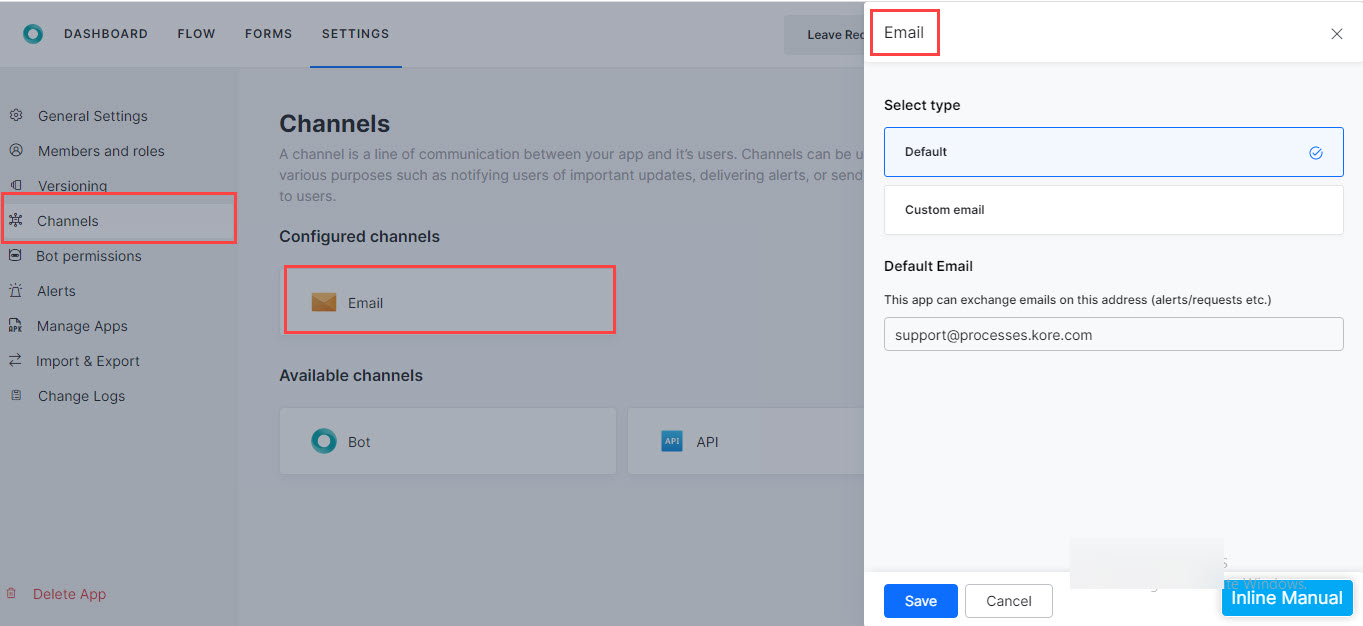Select the Default email type option
The height and width of the screenshot is (626, 1363).
point(1113,152)
